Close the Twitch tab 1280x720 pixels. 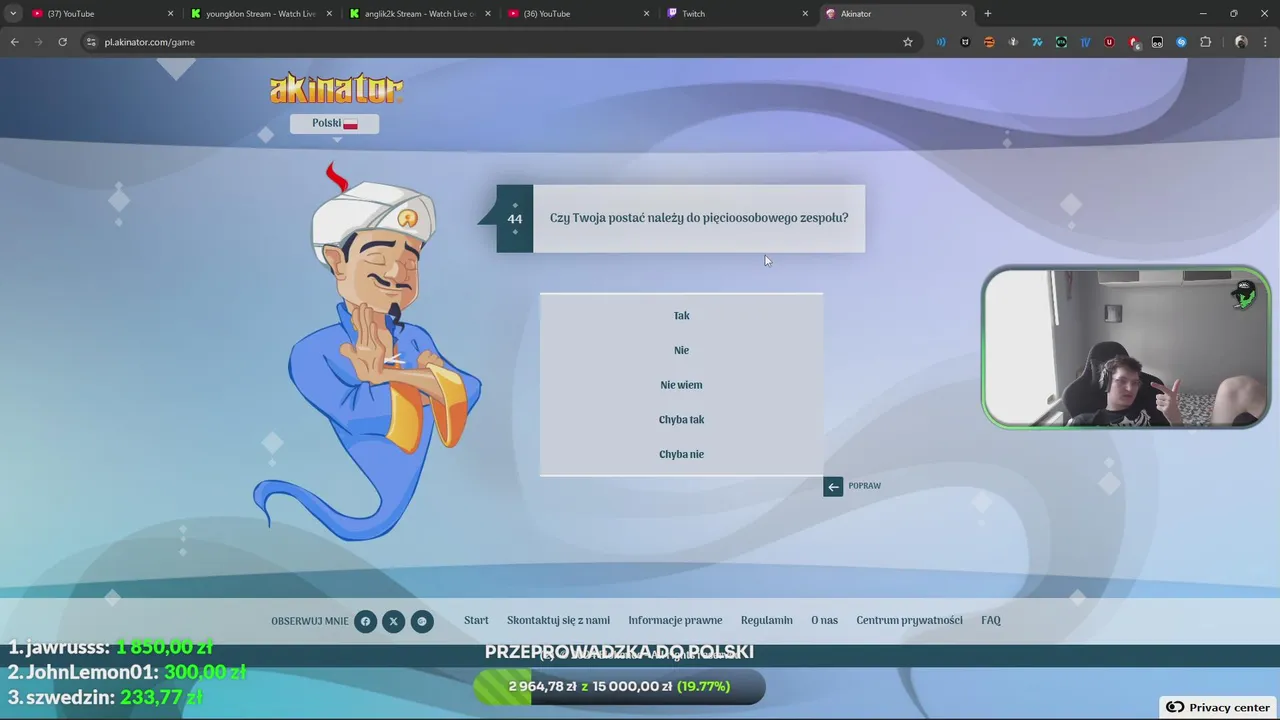[805, 14]
